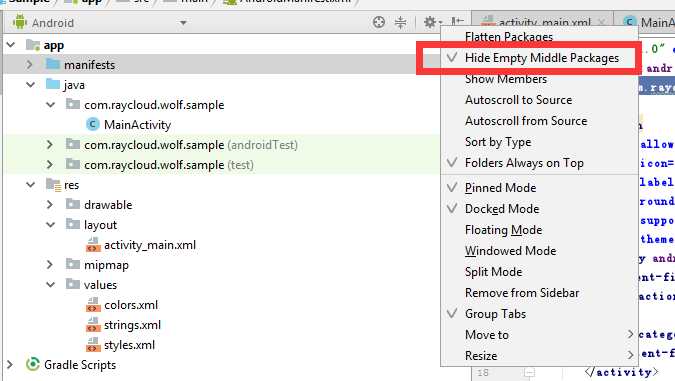Click the Android robot icon
The image size is (675, 381).
coord(20,22)
